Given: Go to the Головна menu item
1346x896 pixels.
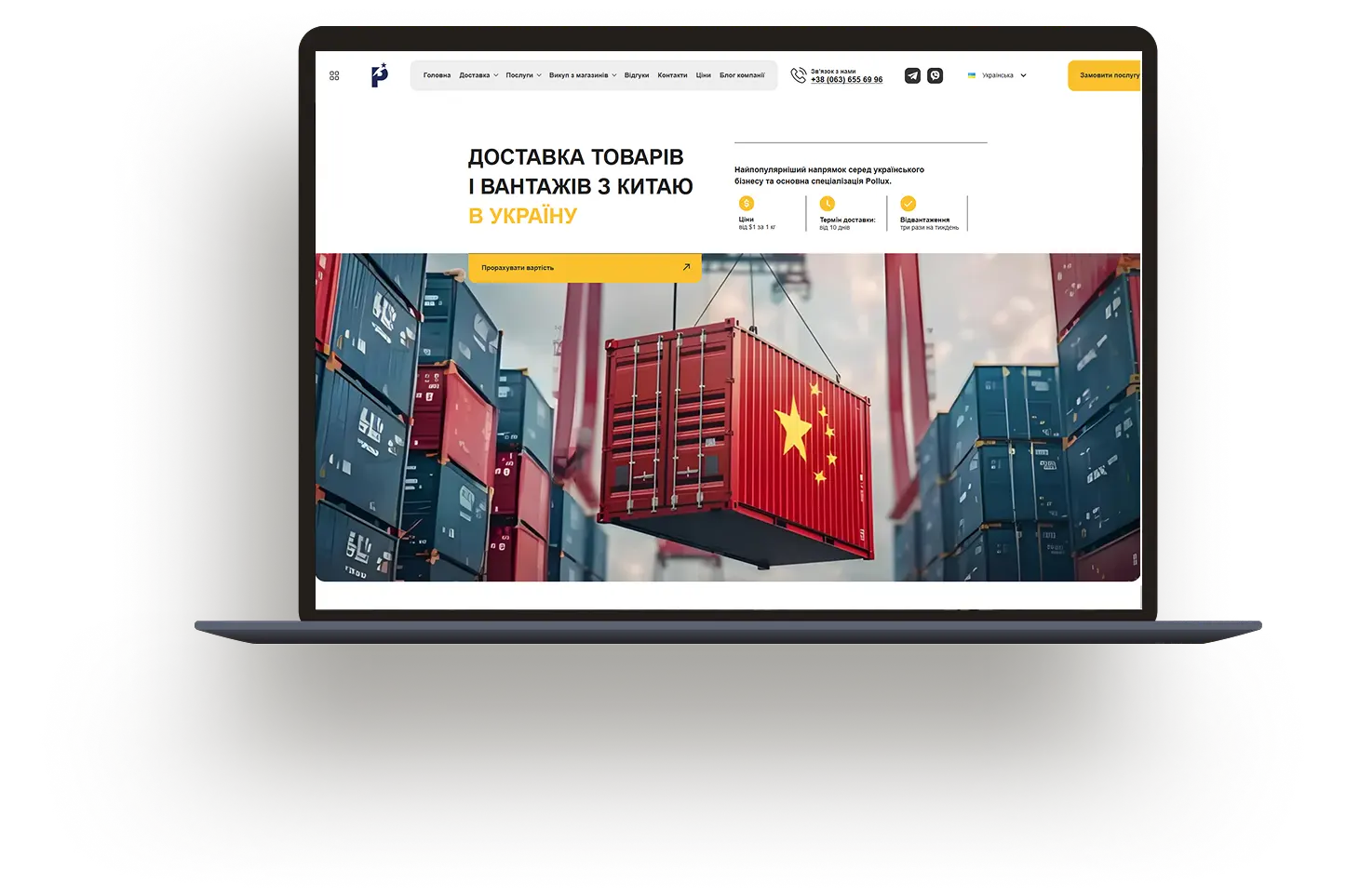Looking at the screenshot, I should click(x=437, y=75).
